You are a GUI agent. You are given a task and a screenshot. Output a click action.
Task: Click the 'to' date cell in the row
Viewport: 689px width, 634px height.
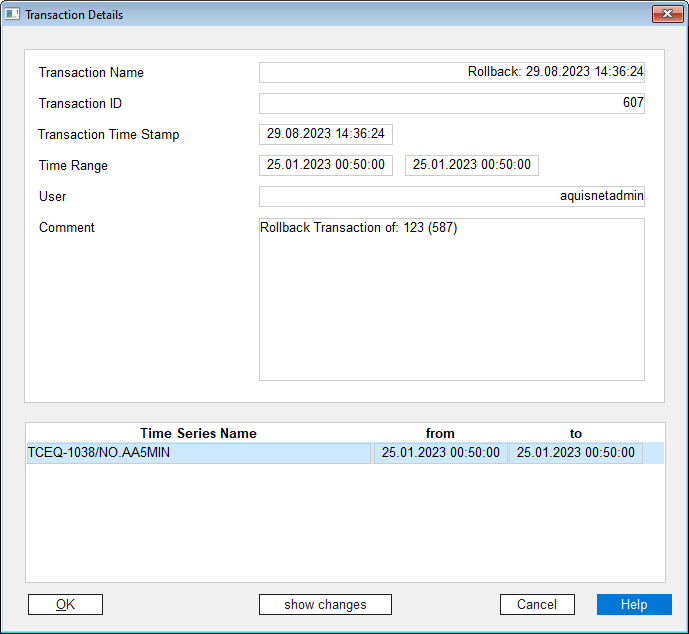pos(575,453)
